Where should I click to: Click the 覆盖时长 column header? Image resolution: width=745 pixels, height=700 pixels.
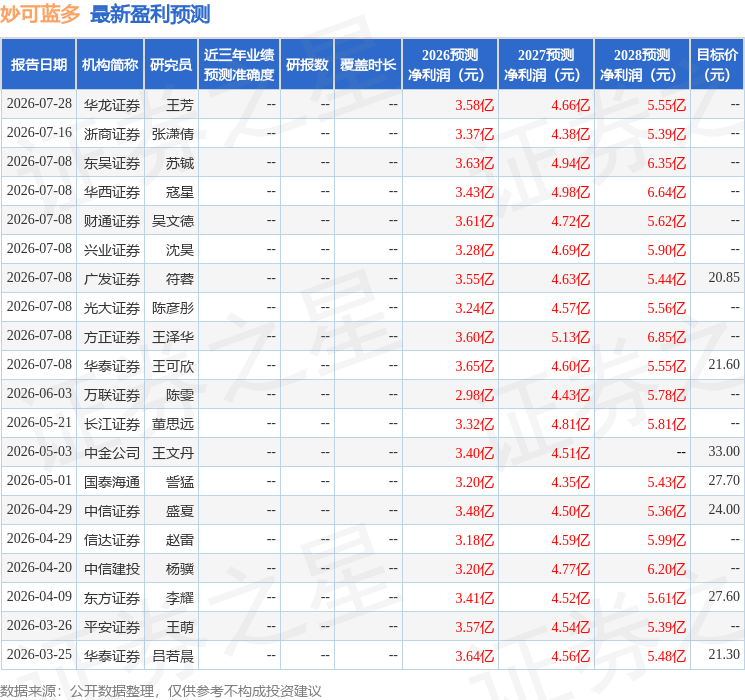click(x=368, y=65)
